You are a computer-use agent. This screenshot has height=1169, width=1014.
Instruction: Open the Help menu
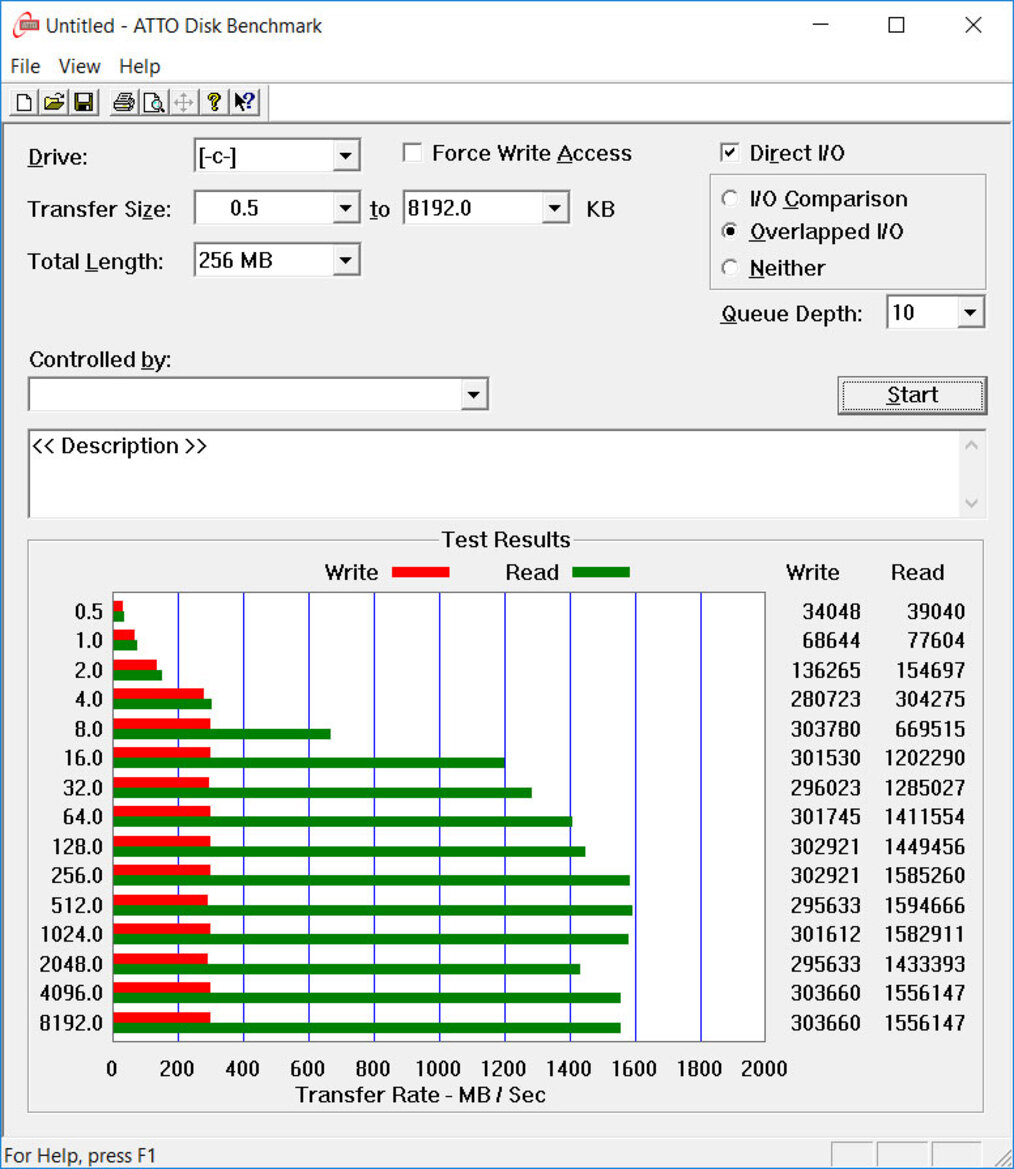[x=139, y=66]
